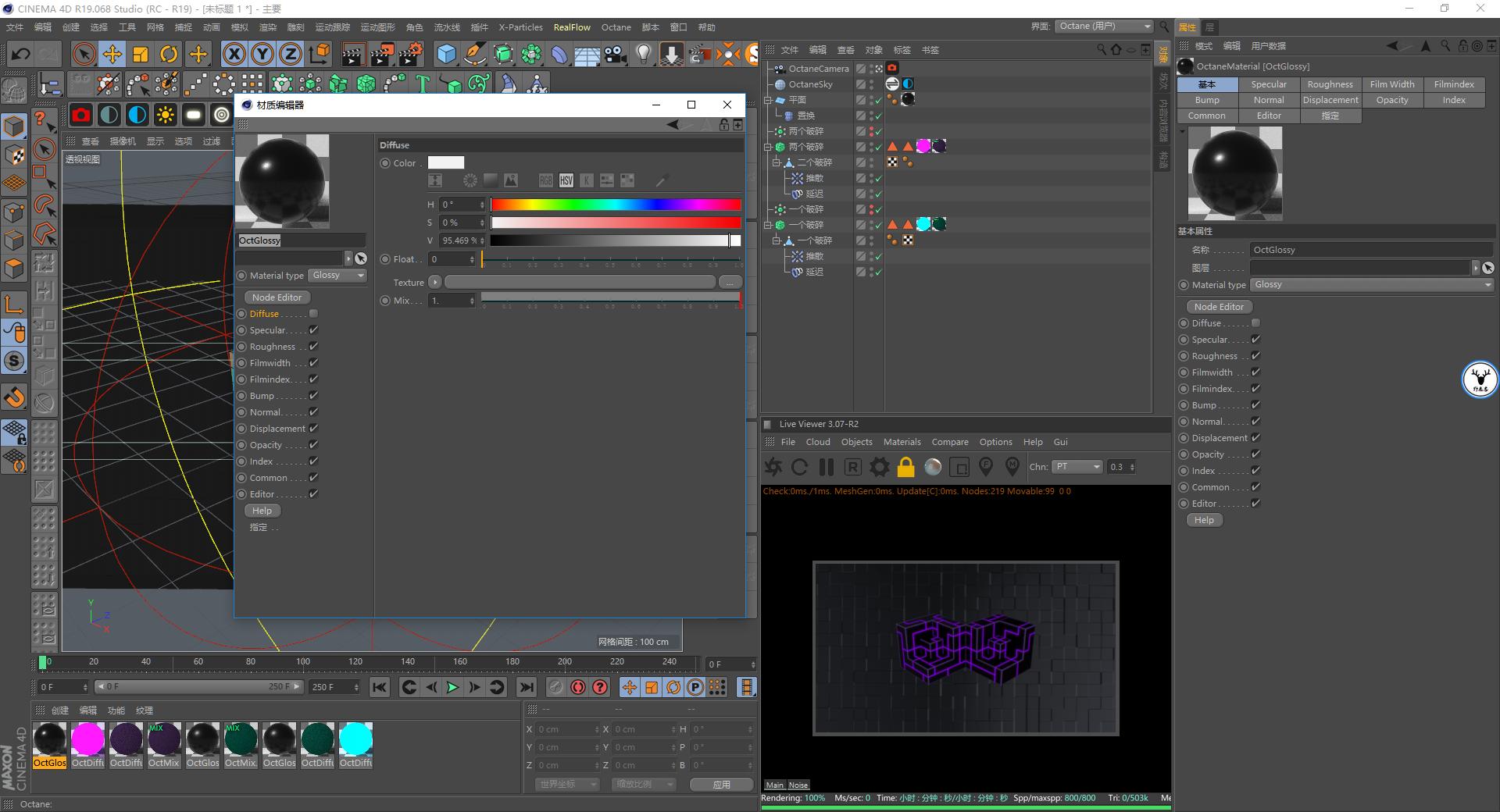
Task: Click the lock resolution padlock in Live Viewer
Action: click(906, 467)
